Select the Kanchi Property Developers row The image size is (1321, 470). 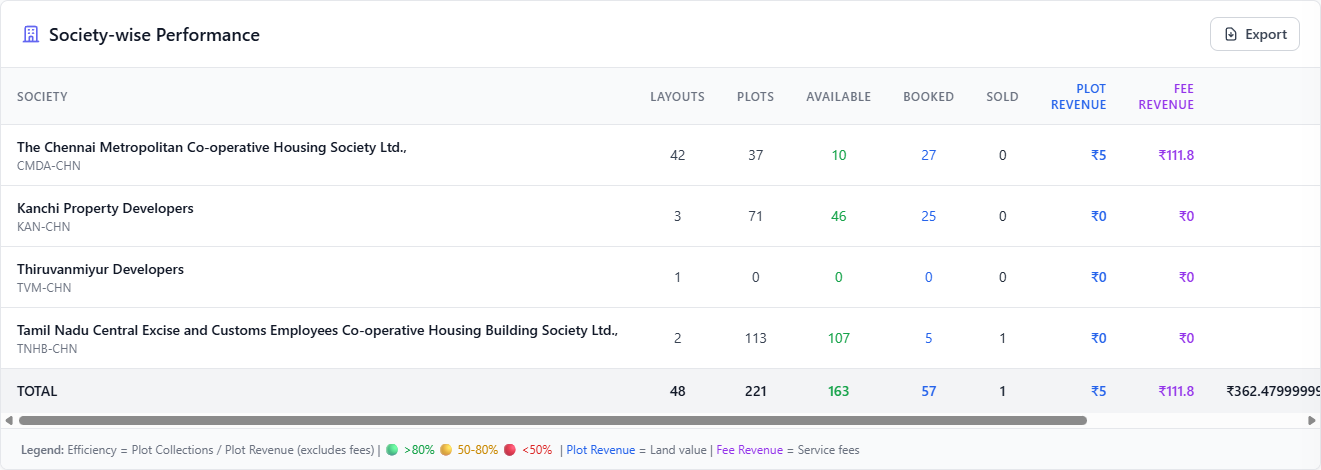pos(660,216)
